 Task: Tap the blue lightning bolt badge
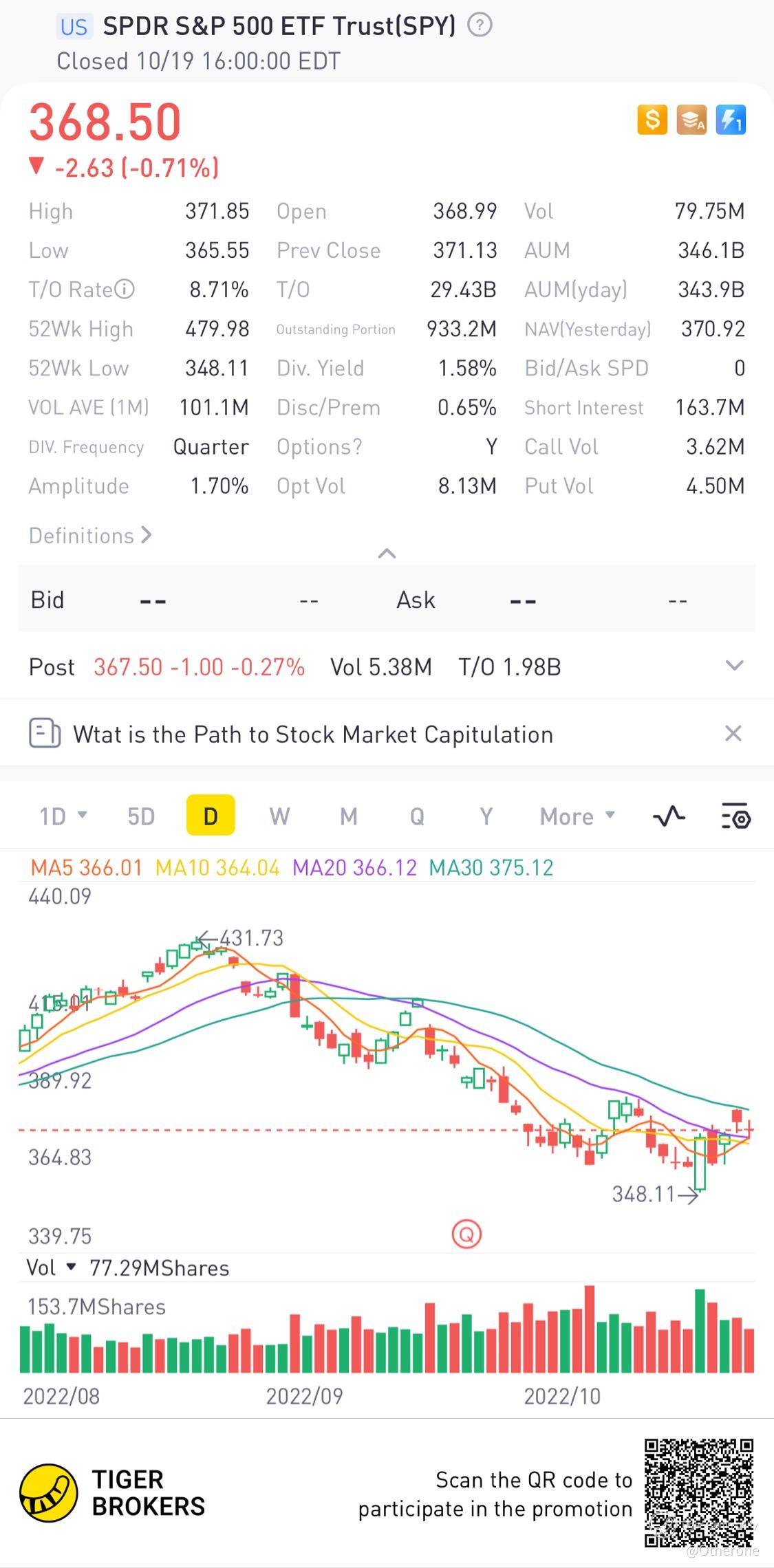click(x=731, y=120)
